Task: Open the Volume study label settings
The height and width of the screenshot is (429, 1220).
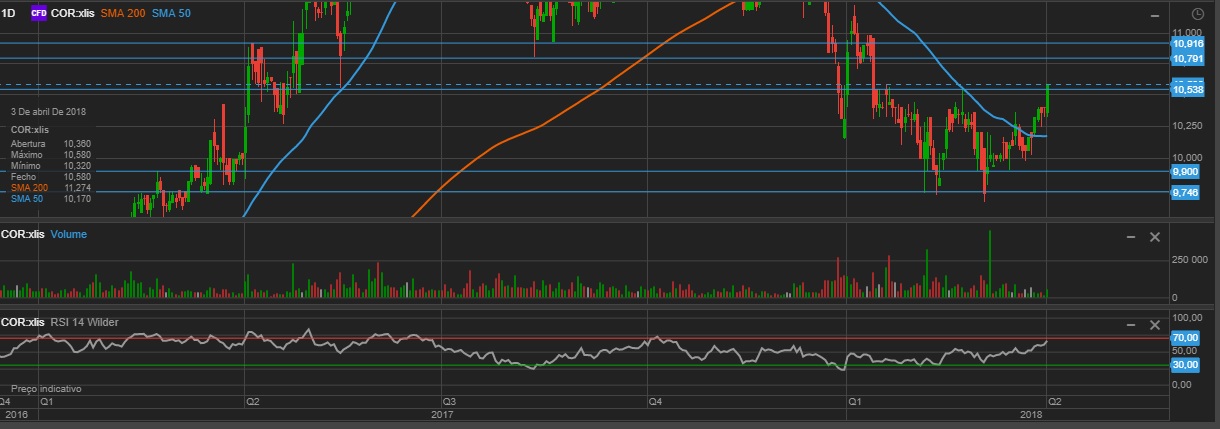Action: click(x=68, y=234)
